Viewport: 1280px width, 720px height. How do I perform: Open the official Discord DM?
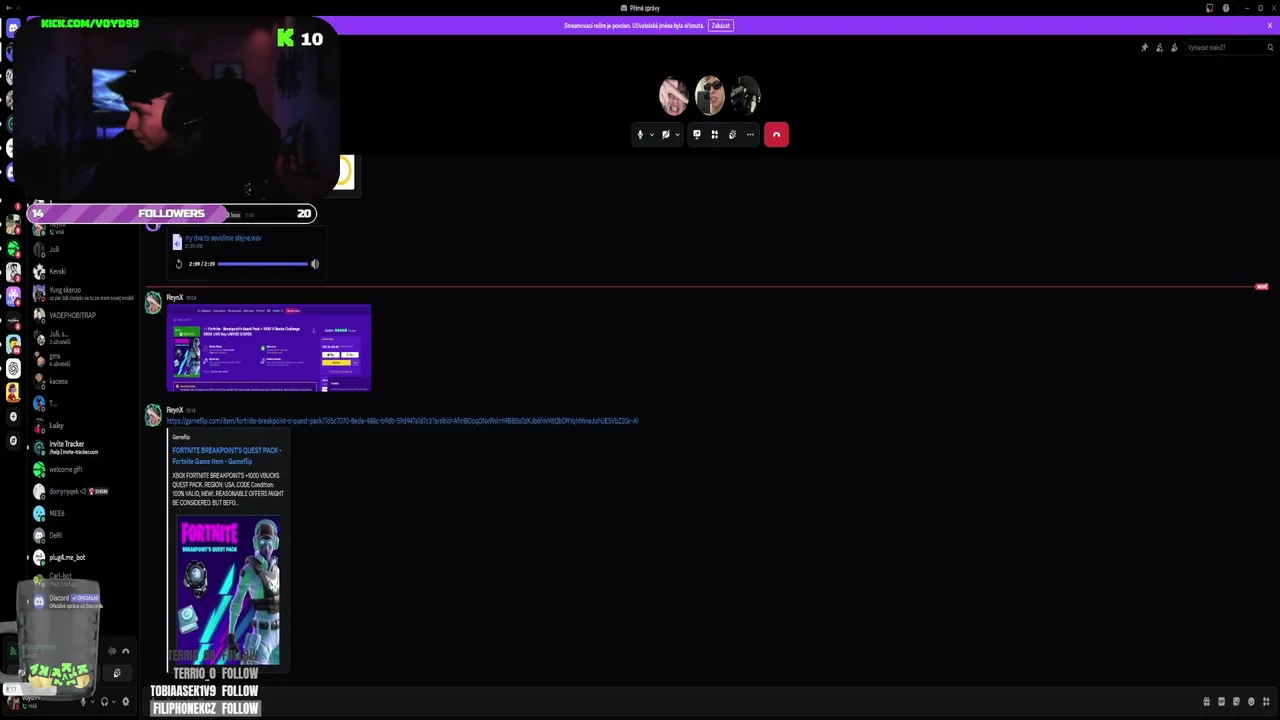point(82,601)
